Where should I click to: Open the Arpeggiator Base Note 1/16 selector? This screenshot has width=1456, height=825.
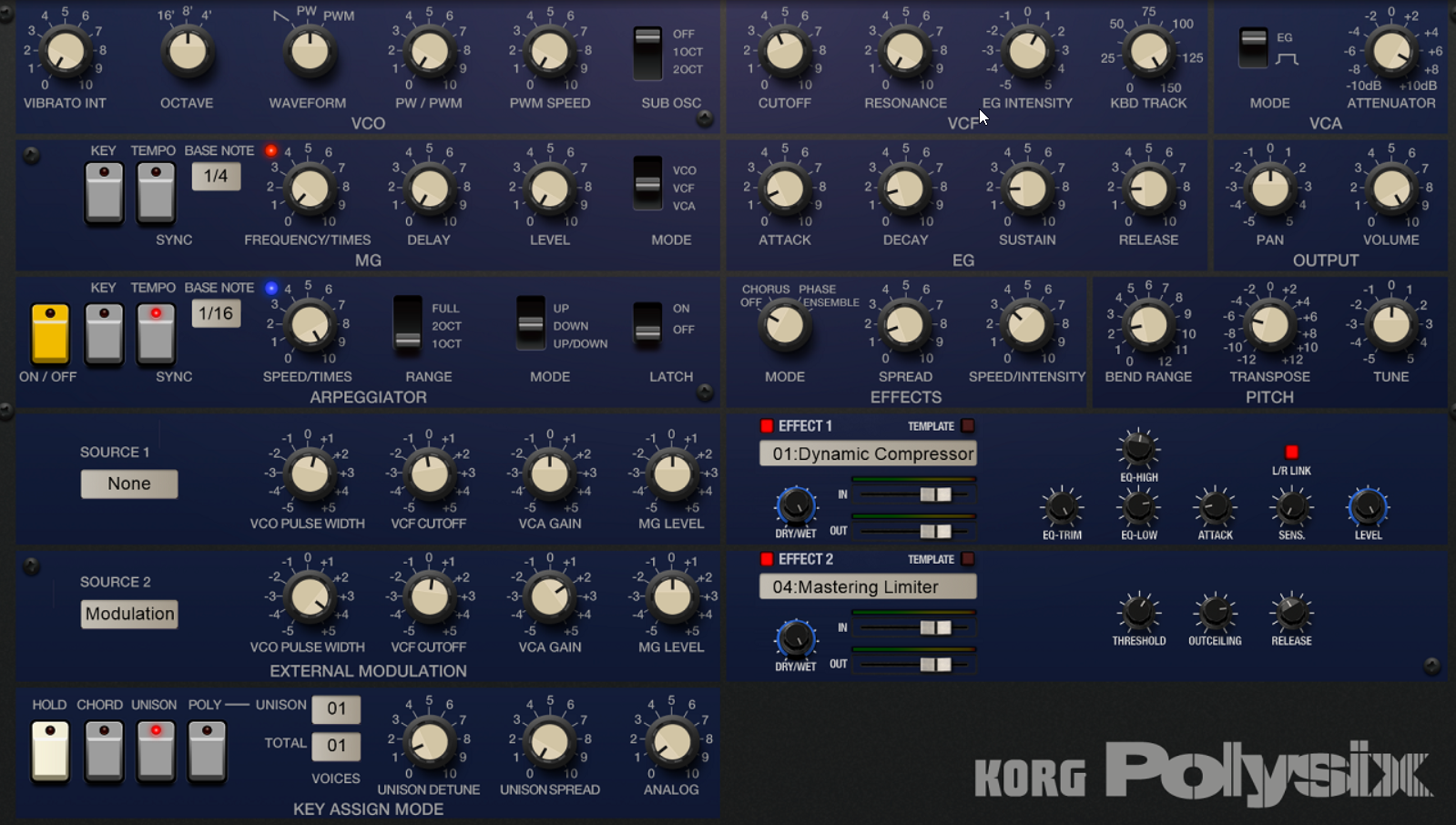216,313
